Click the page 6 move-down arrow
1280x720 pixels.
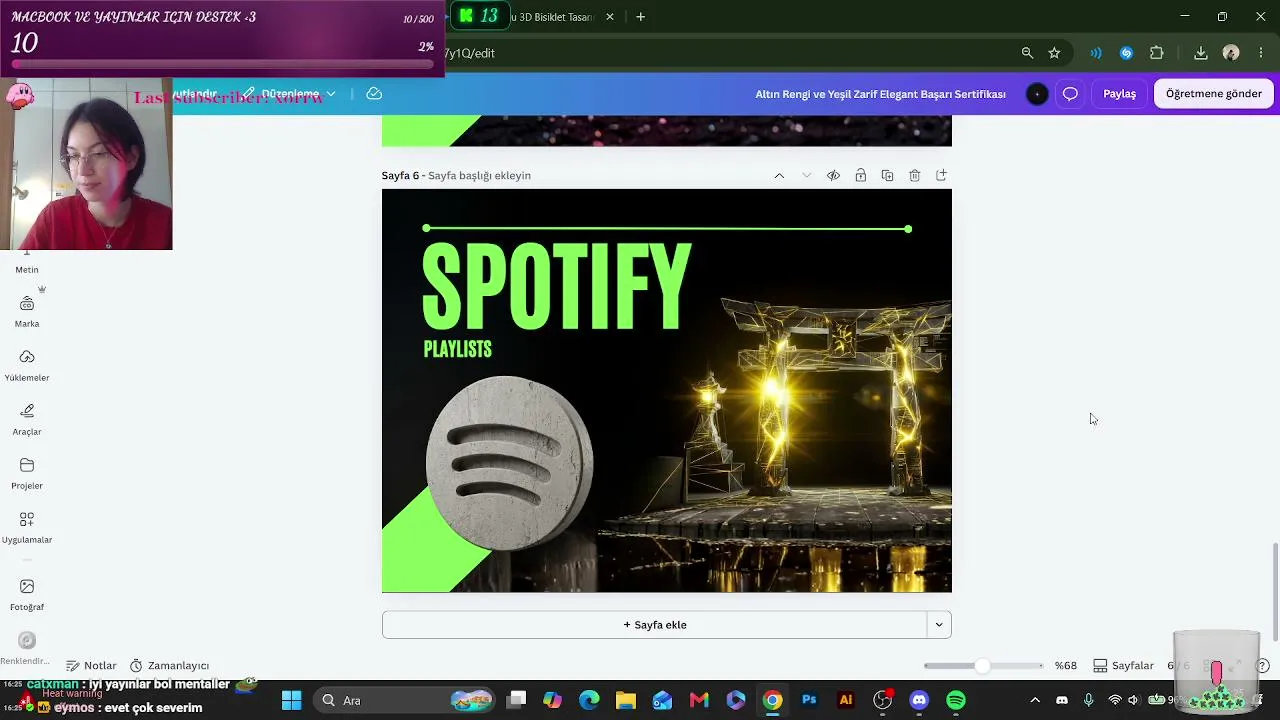tap(806, 176)
